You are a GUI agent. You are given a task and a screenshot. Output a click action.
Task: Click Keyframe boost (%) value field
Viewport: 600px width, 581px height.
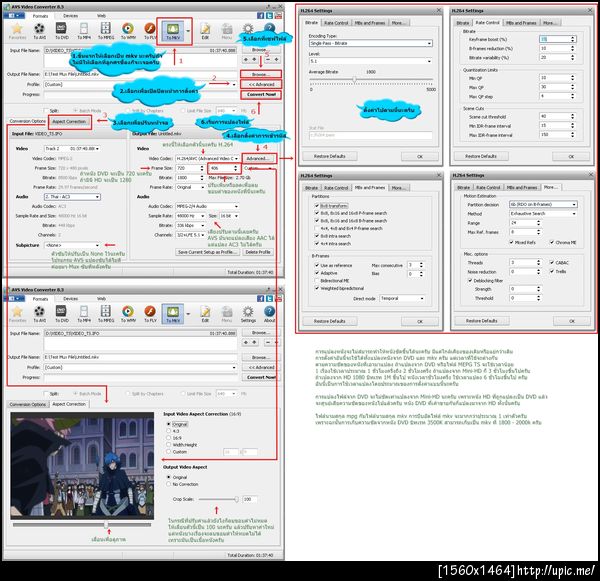[557, 39]
